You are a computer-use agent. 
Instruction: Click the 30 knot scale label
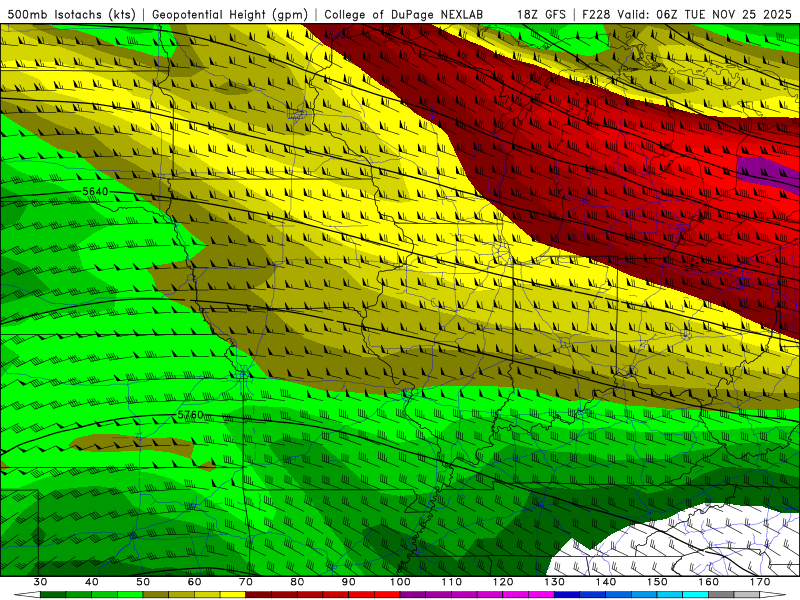coord(40,582)
